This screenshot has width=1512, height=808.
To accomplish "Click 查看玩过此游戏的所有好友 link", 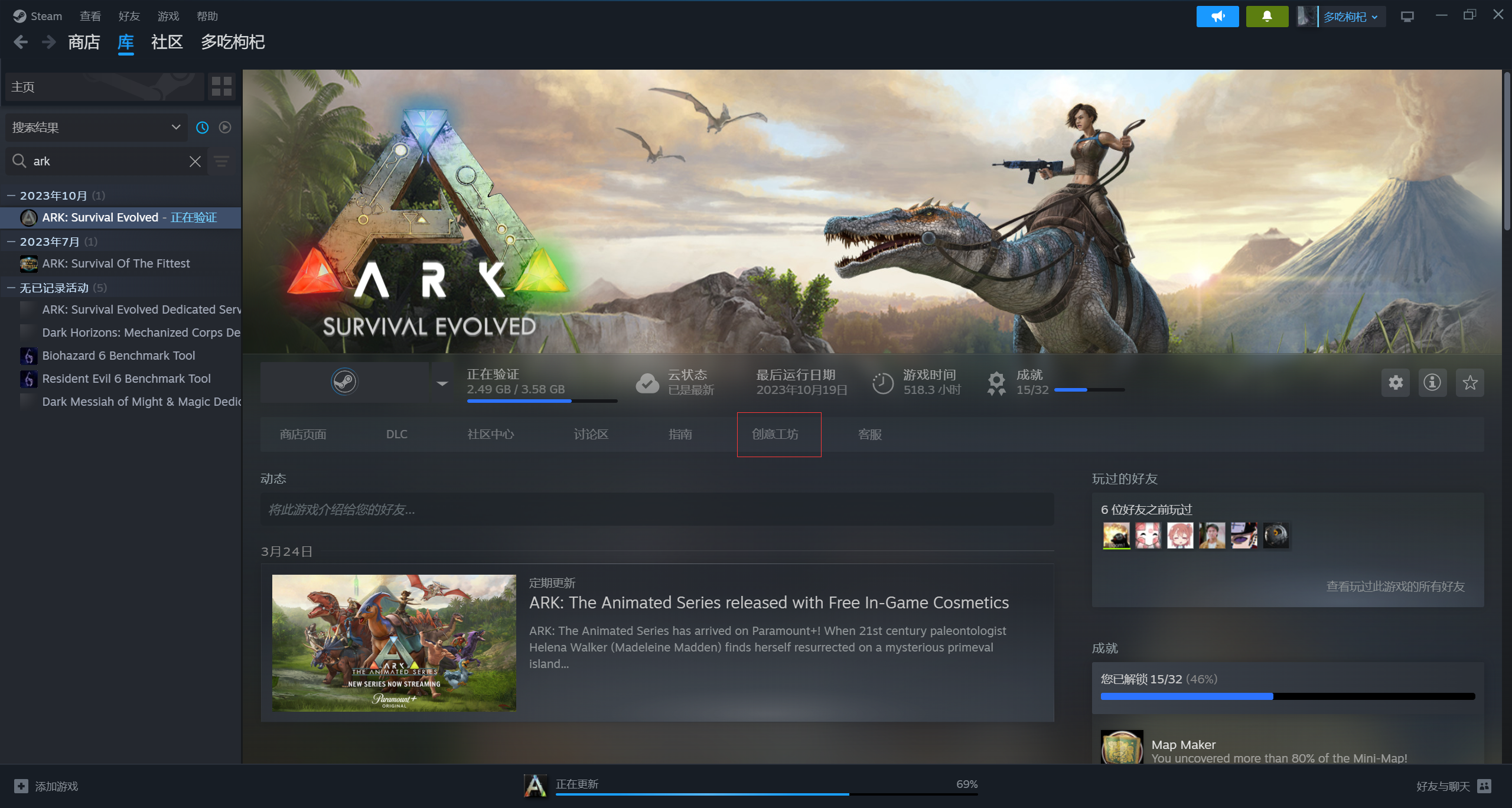I will (x=1395, y=587).
